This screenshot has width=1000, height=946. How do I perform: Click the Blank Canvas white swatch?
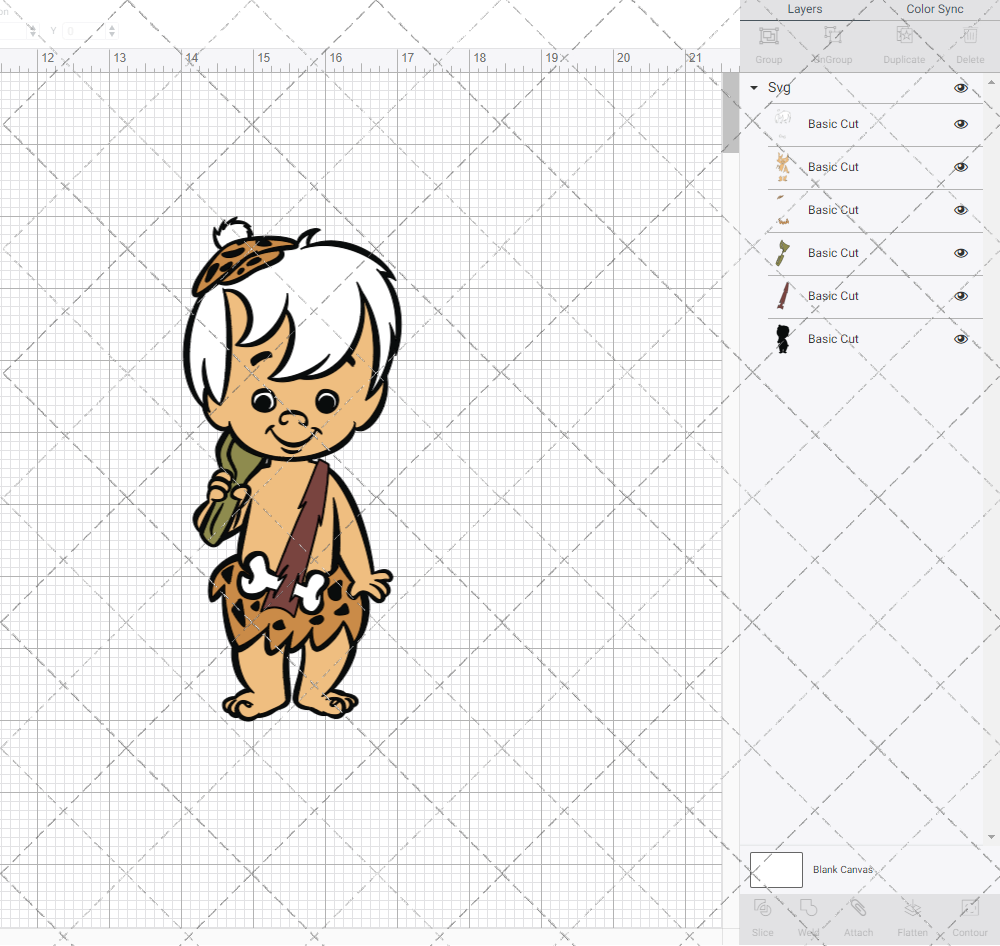click(x=776, y=869)
